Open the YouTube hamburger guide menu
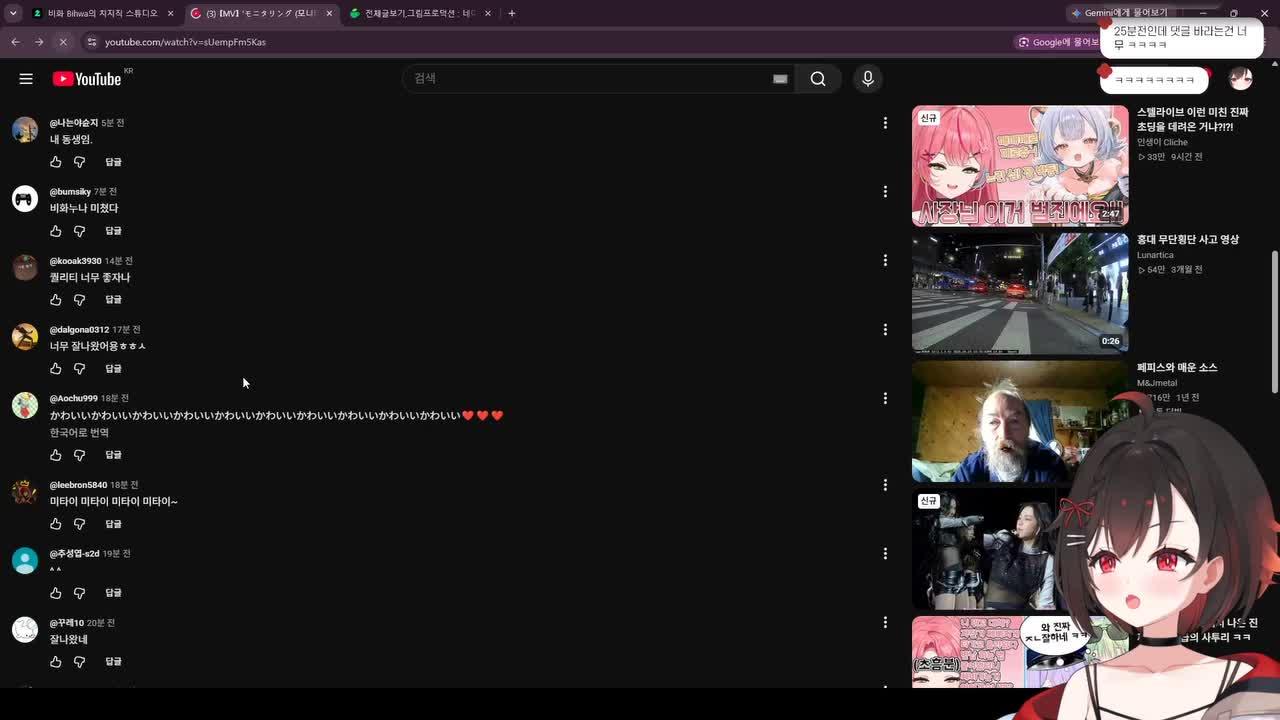Viewport: 1280px width, 720px height. [26, 79]
